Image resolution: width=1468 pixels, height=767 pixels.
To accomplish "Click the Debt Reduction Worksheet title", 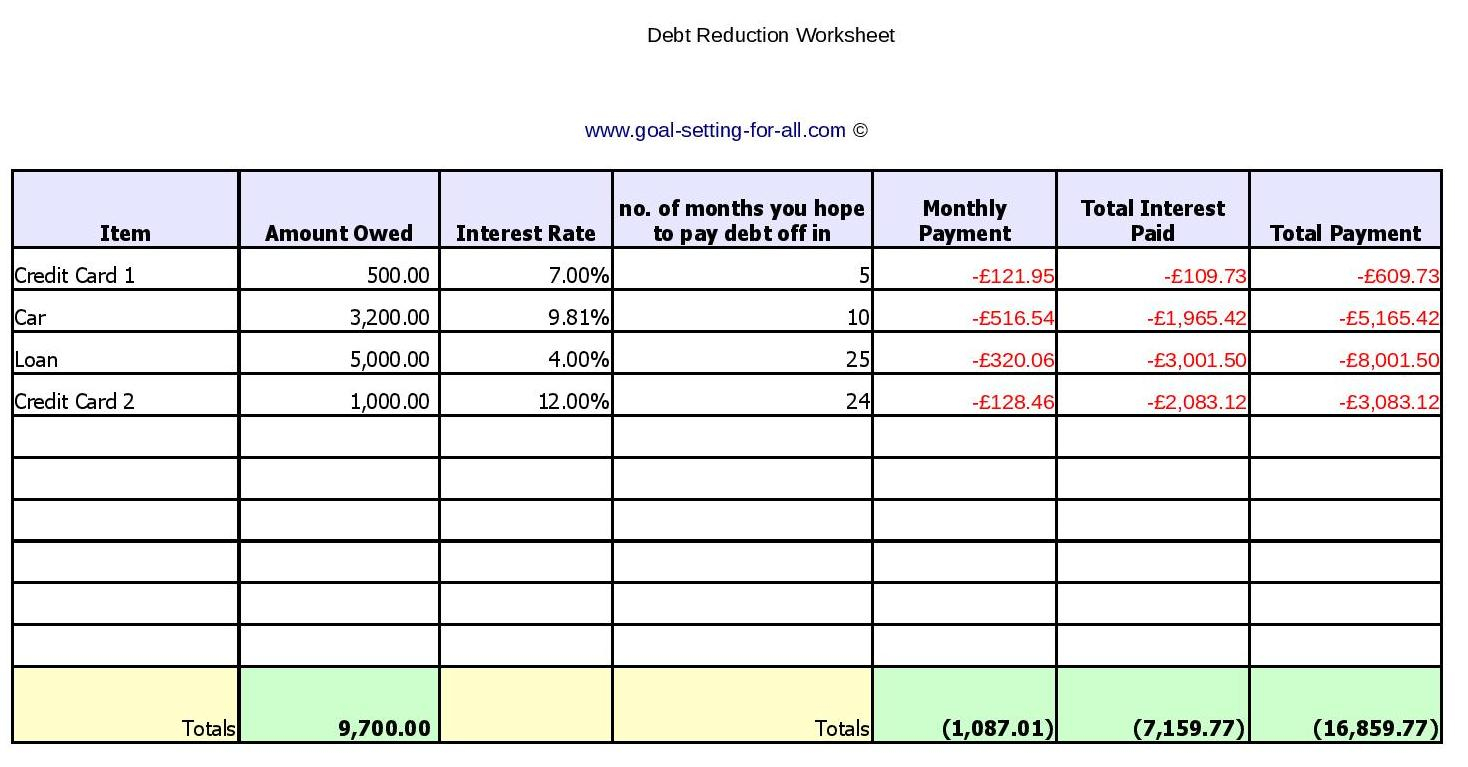I will tap(770, 35).
